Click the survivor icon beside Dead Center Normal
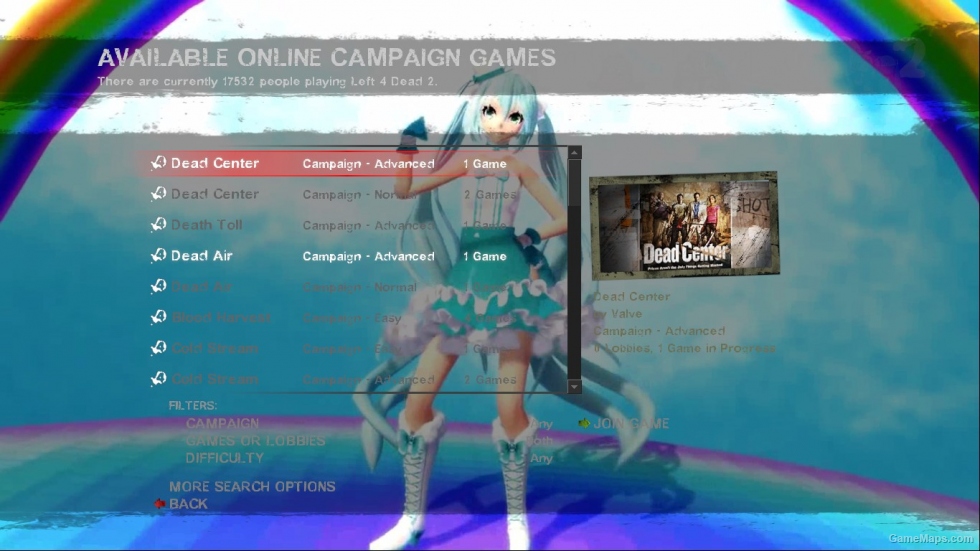This screenshot has width=980, height=551. click(158, 194)
